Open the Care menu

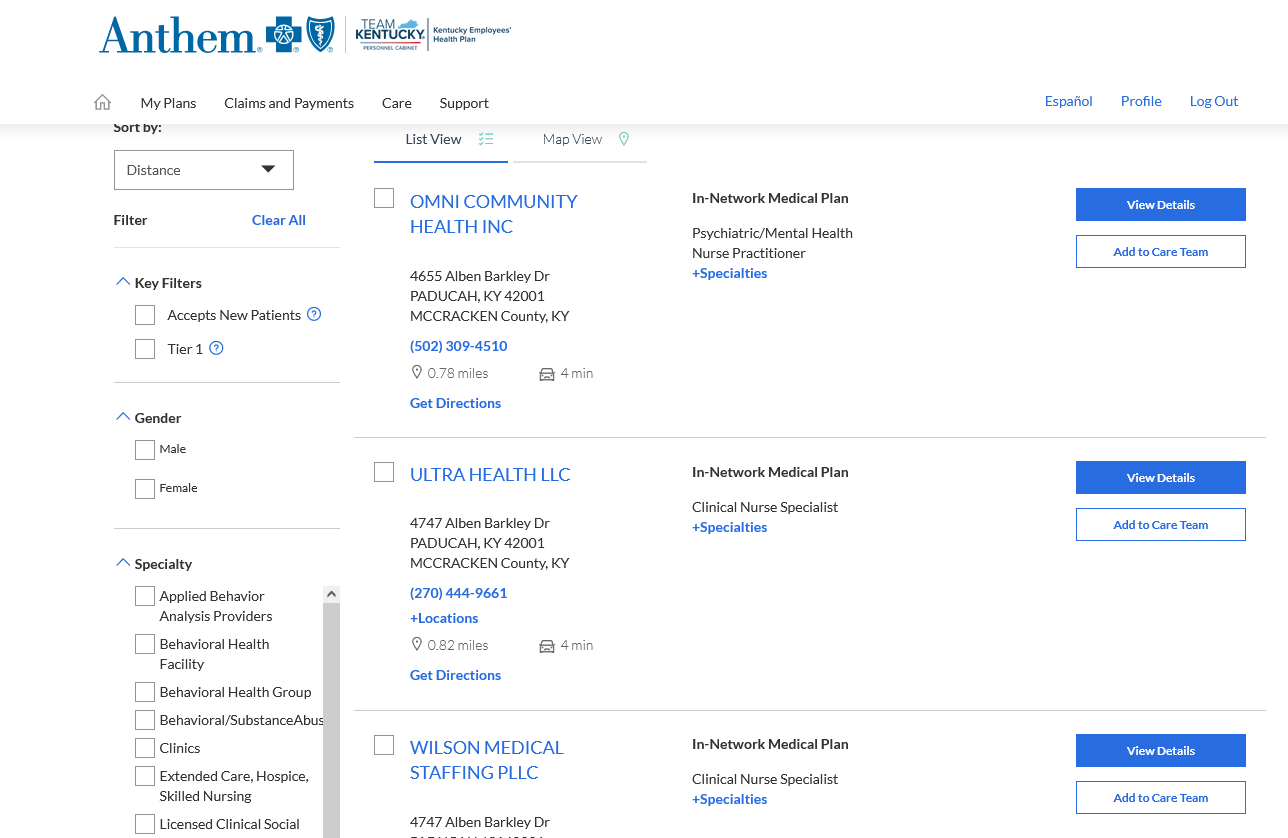[397, 103]
